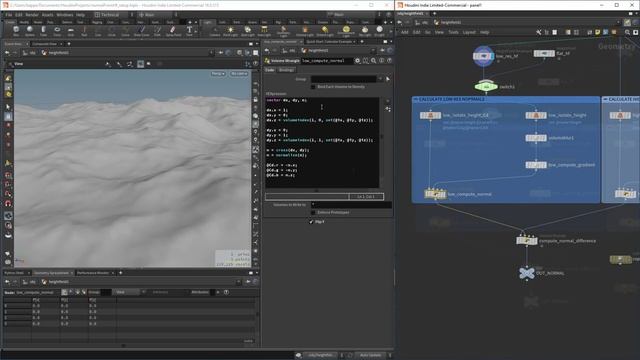
Task: Open the parameter editor help icon
Action: [389, 60]
